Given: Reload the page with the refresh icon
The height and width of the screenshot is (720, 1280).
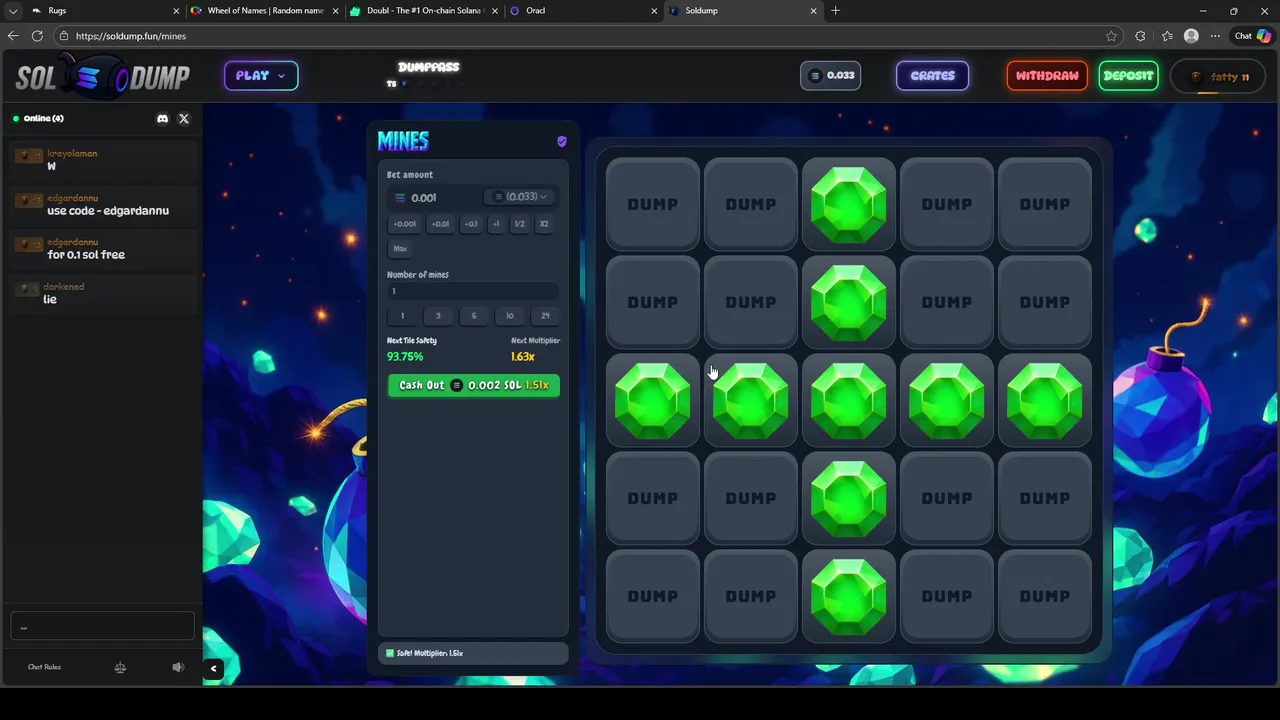Looking at the screenshot, I should coord(37,36).
